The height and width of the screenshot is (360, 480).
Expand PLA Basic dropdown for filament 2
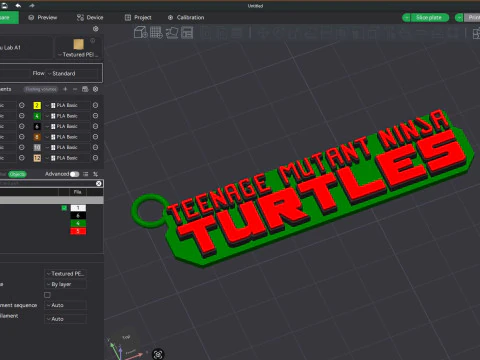(x=68, y=105)
